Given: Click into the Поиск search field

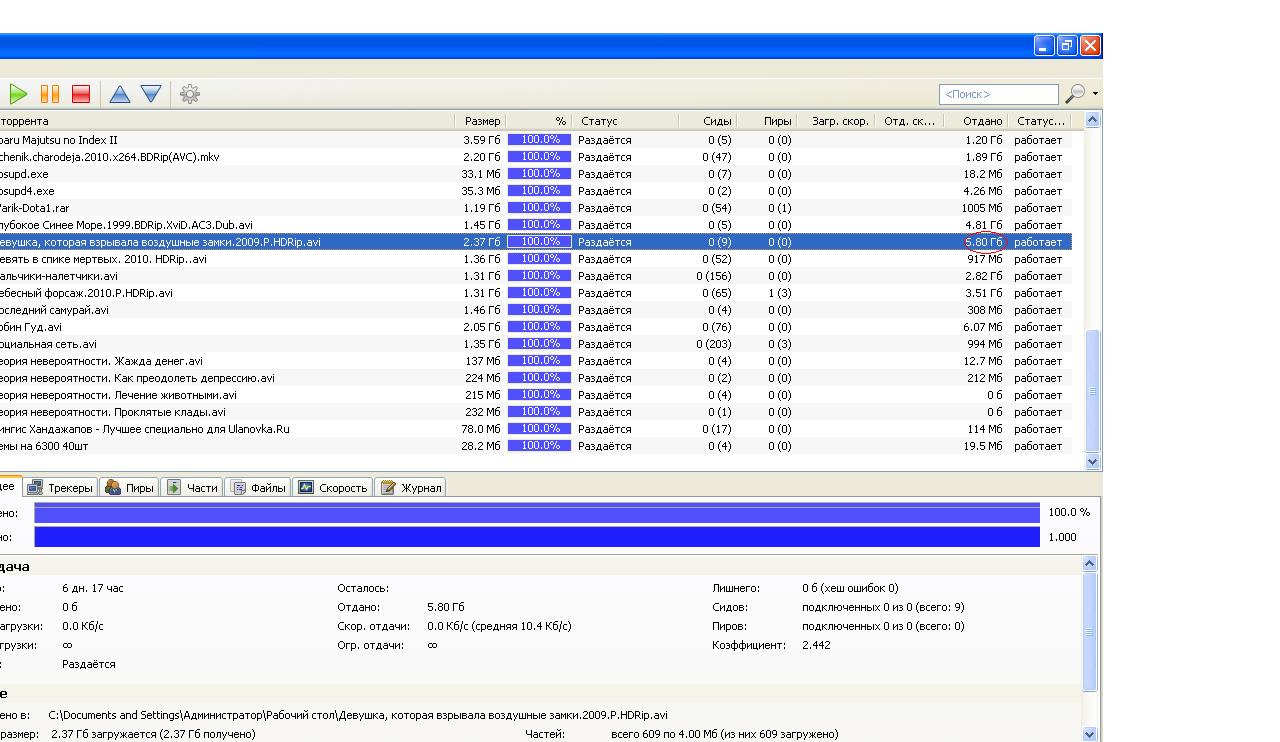Looking at the screenshot, I should coord(997,94).
